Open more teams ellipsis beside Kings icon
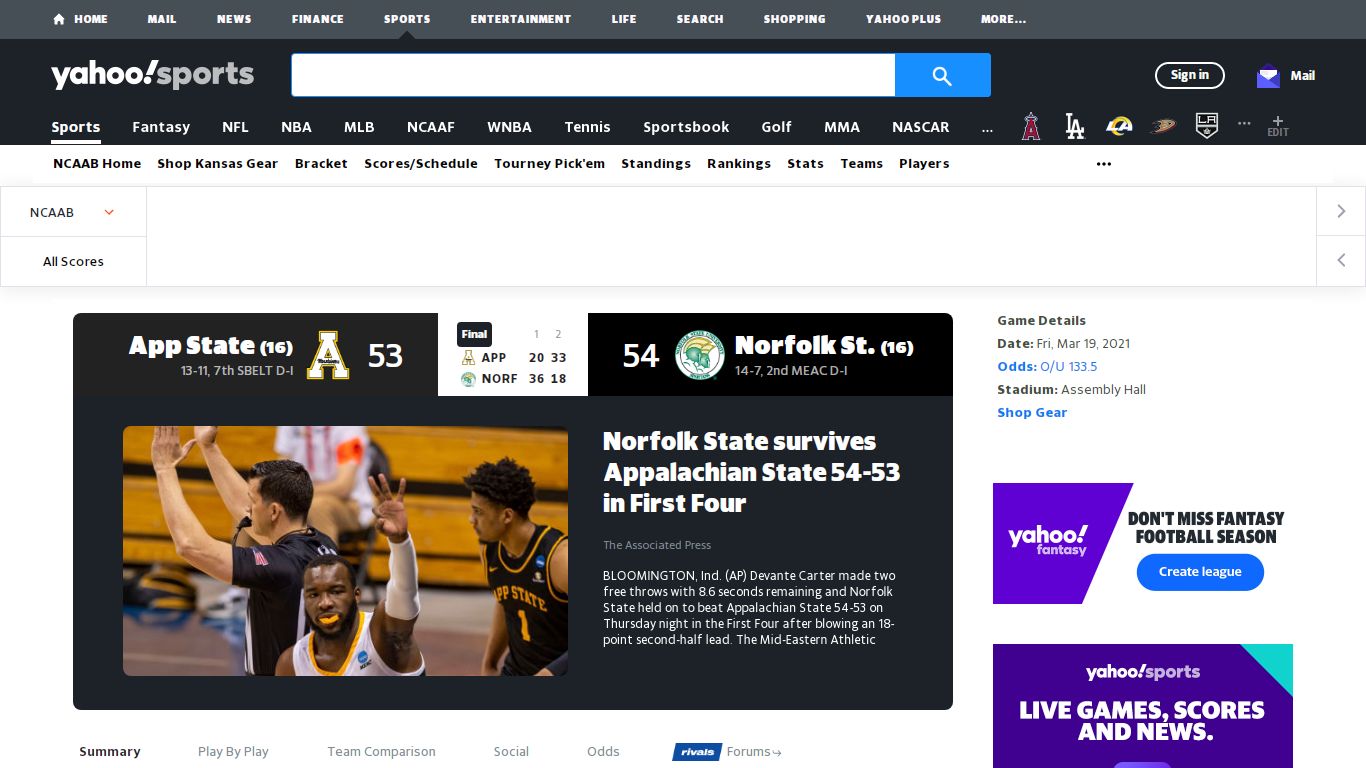 (x=1244, y=123)
